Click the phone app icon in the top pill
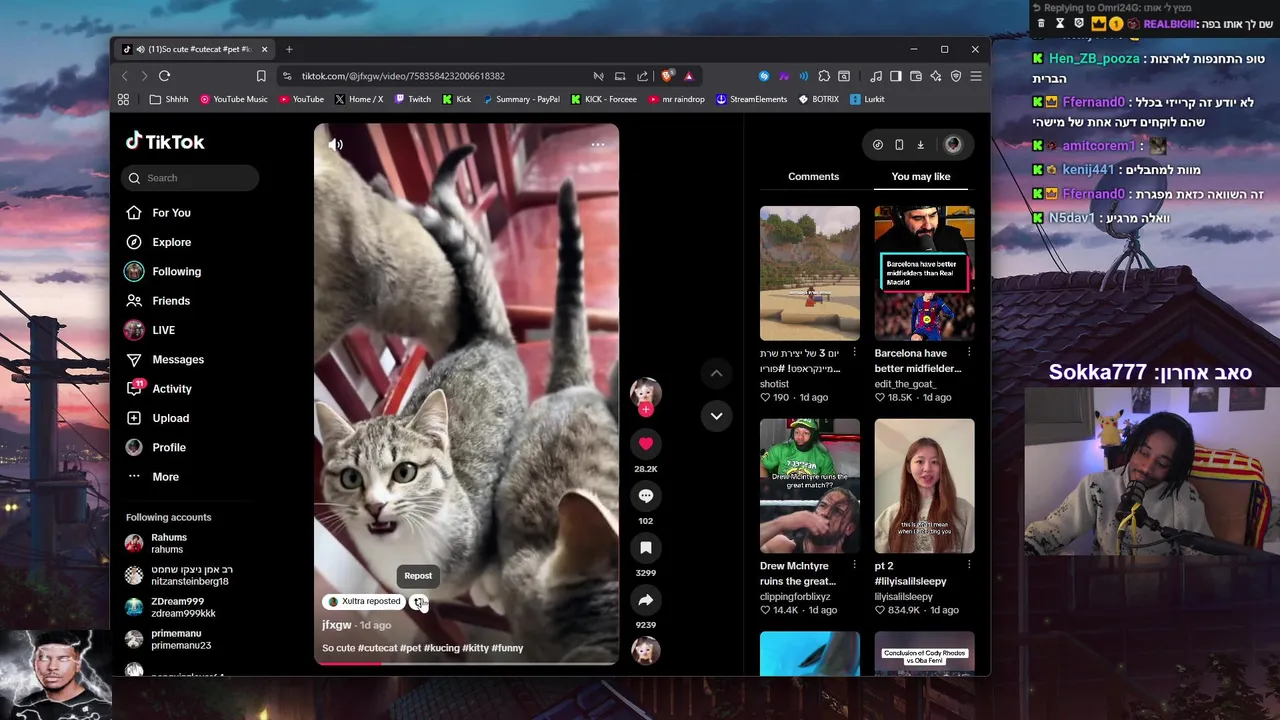 point(899,145)
